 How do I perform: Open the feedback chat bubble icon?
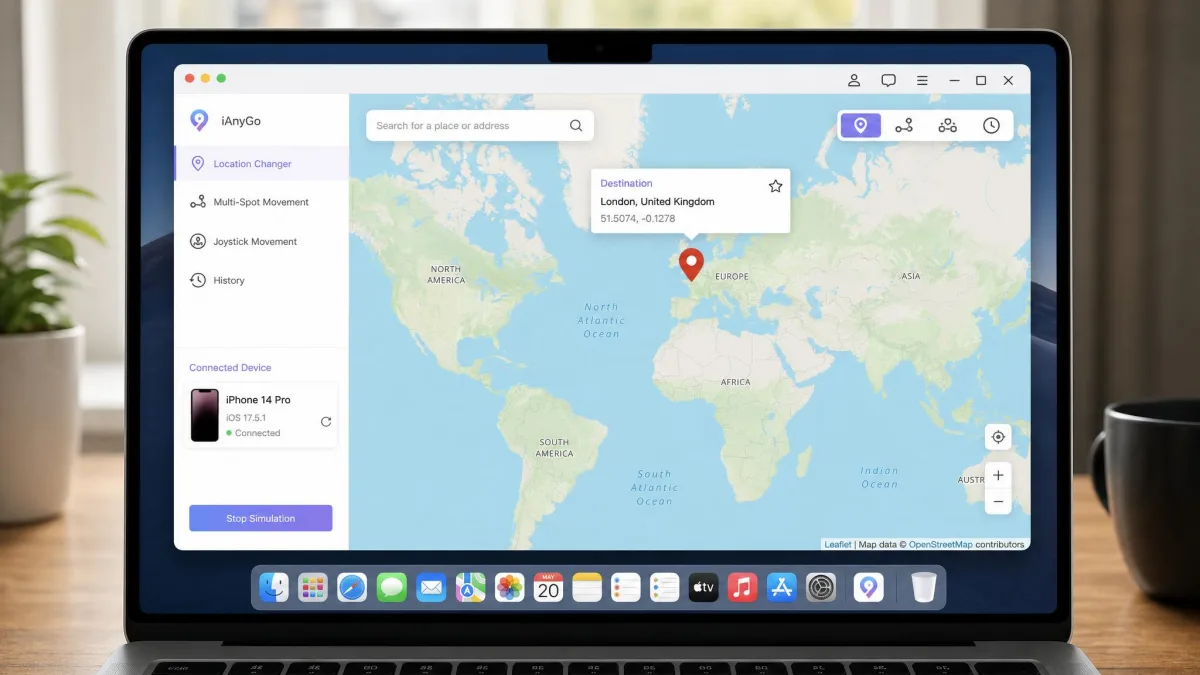(x=888, y=80)
